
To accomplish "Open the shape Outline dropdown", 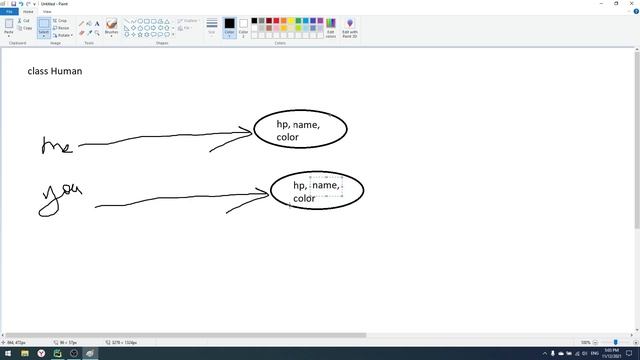I will 188,20.
